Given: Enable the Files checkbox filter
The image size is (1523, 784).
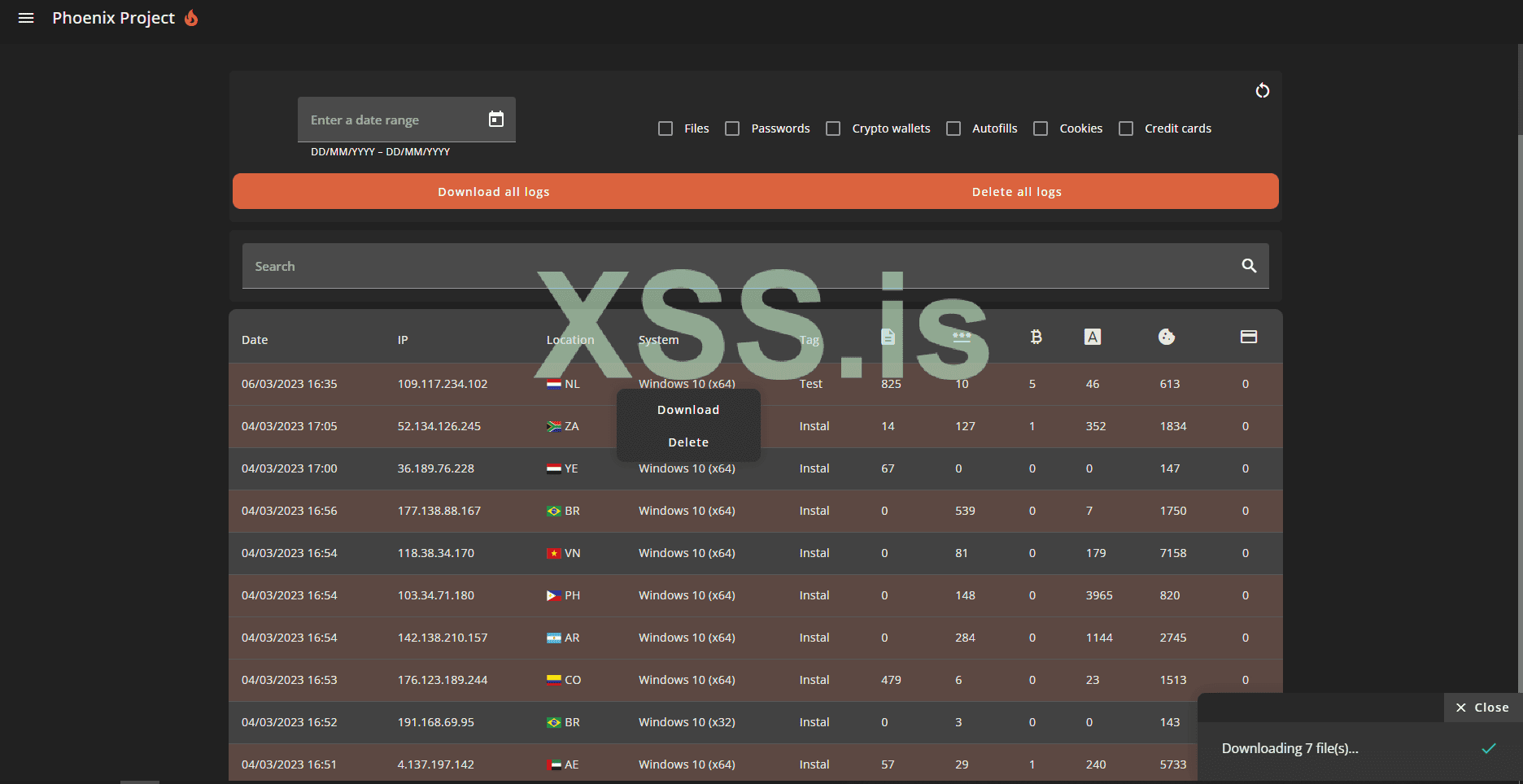Looking at the screenshot, I should pyautogui.click(x=665, y=128).
